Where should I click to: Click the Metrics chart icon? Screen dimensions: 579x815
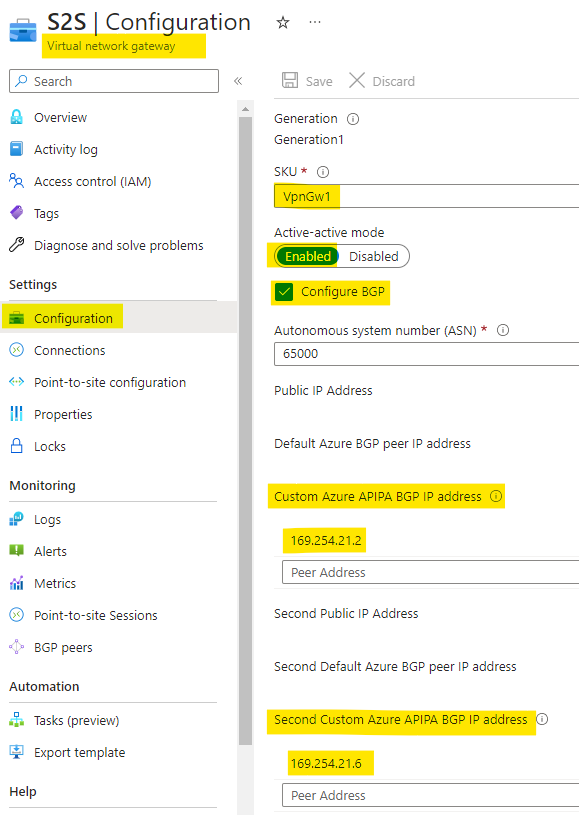(17, 583)
